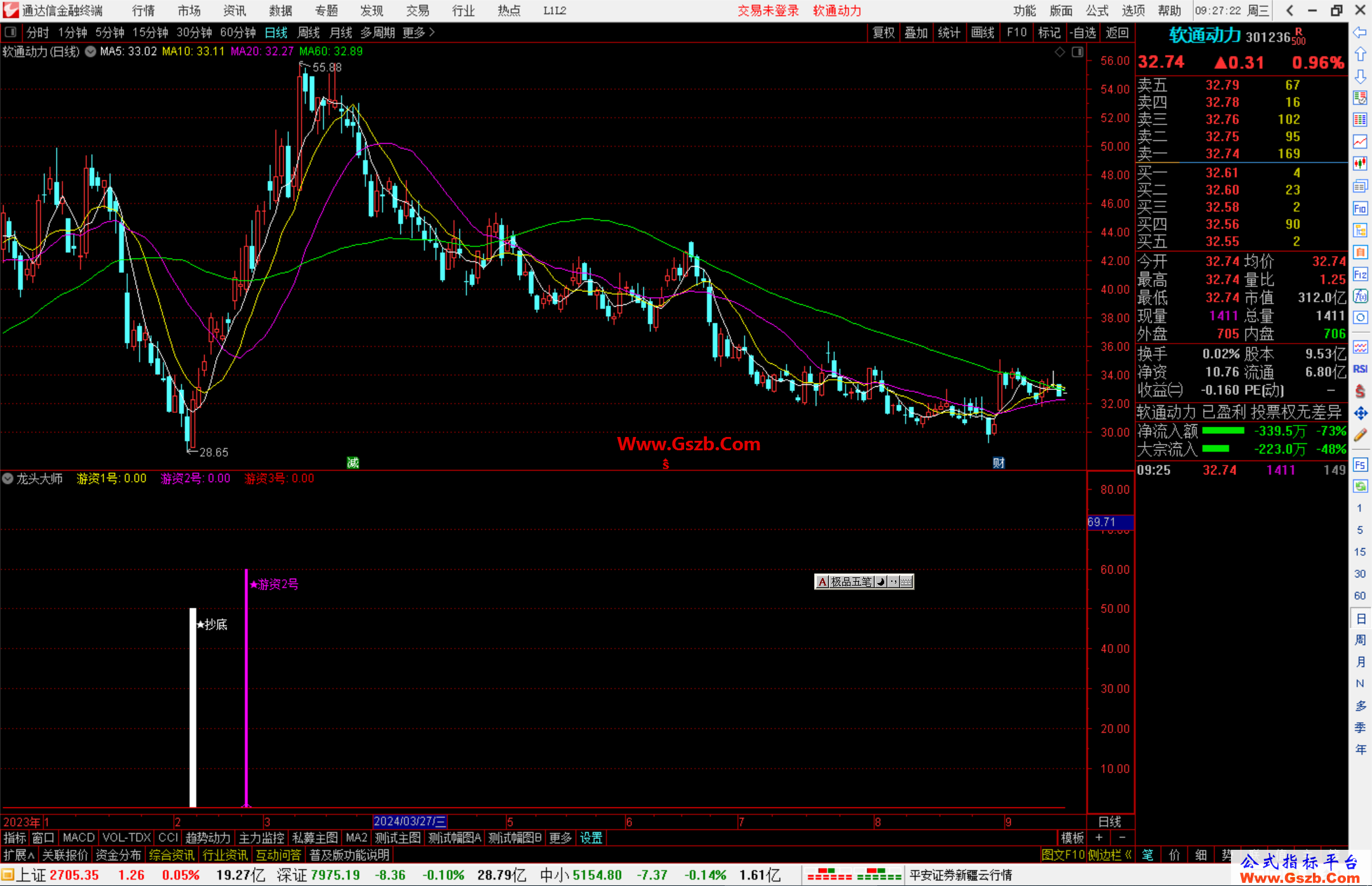Click the + zoom in button
The image size is (1372, 886).
tap(1099, 838)
